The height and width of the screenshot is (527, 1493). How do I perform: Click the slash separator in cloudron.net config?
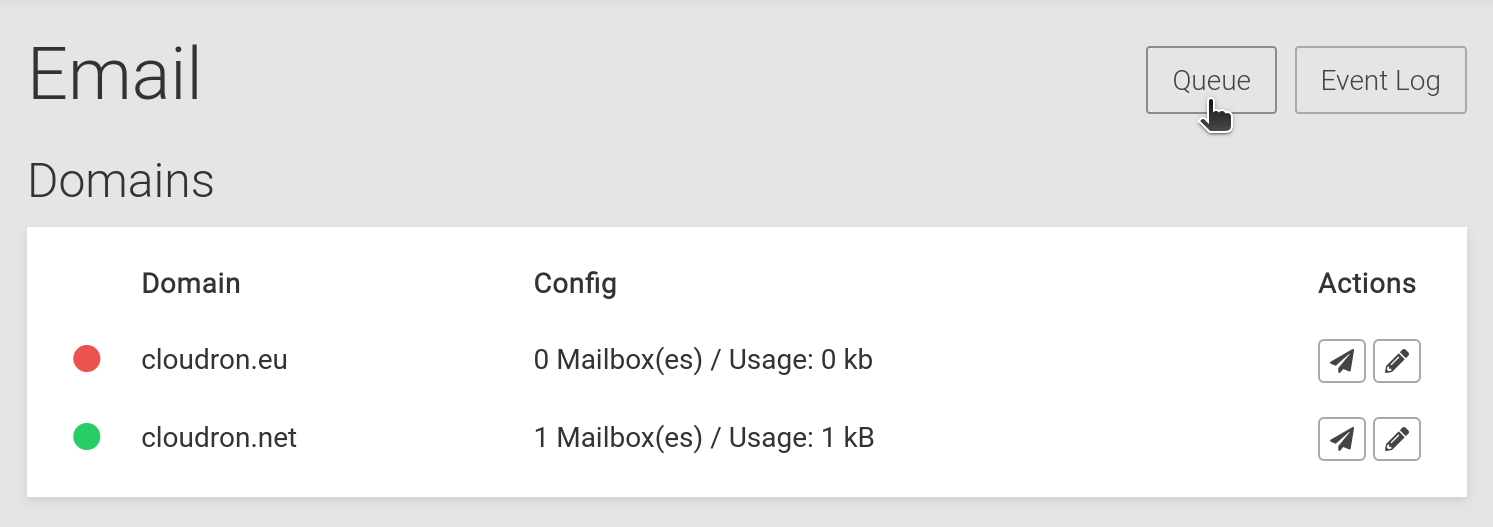[715, 437]
